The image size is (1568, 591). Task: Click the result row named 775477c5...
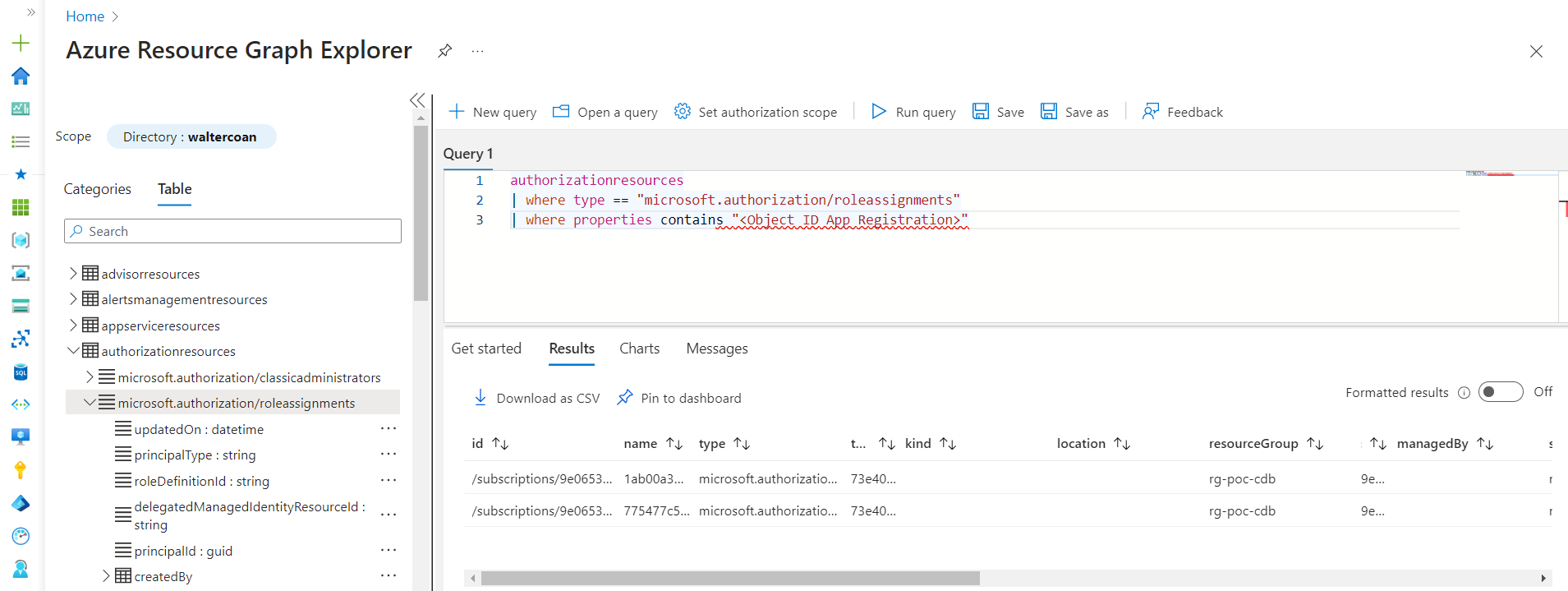[x=1008, y=510]
